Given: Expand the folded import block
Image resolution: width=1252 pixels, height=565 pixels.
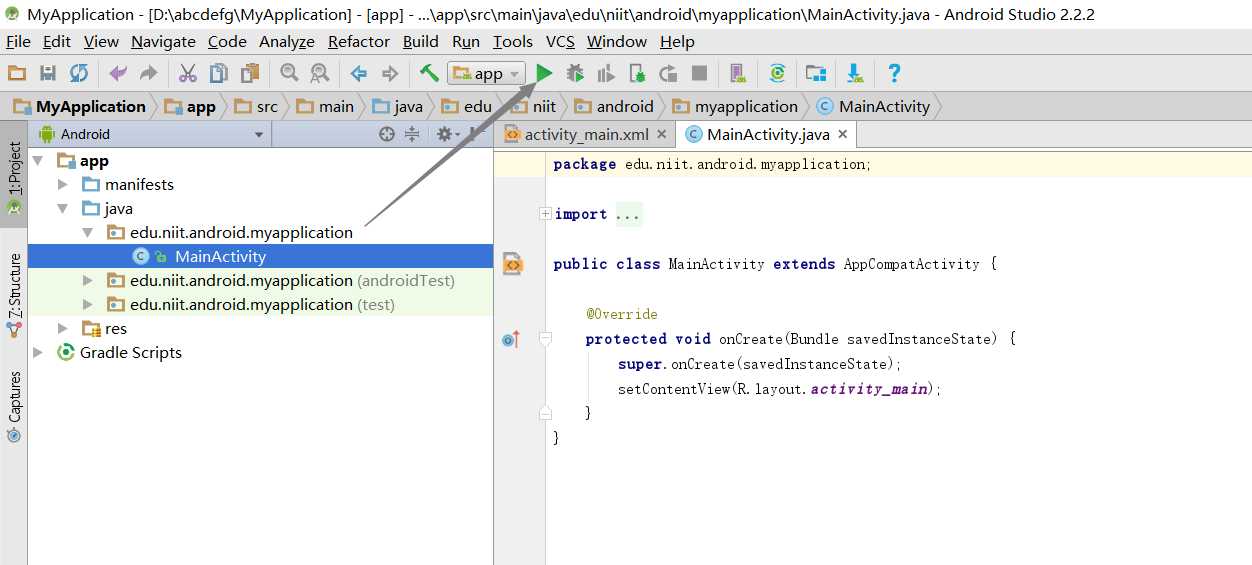Looking at the screenshot, I should pos(545,214).
